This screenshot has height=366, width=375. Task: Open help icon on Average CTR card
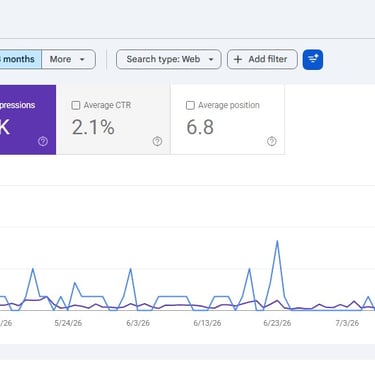[157, 141]
